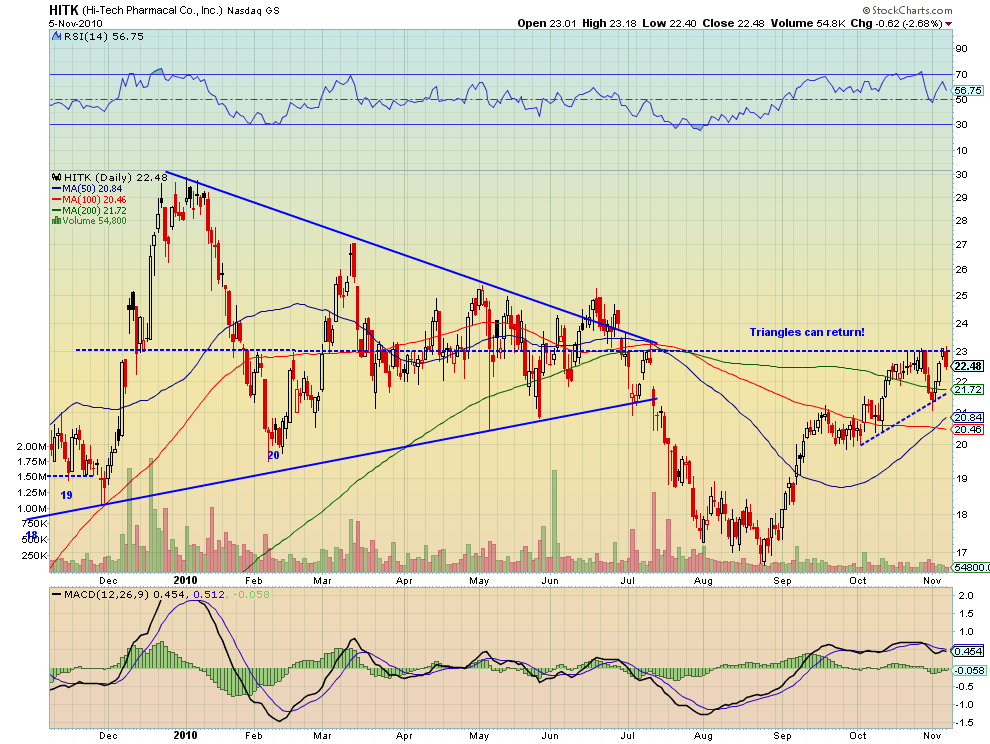This screenshot has width=990, height=744.
Task: Click the 27 label on price axis
Action: pyautogui.click(x=962, y=245)
